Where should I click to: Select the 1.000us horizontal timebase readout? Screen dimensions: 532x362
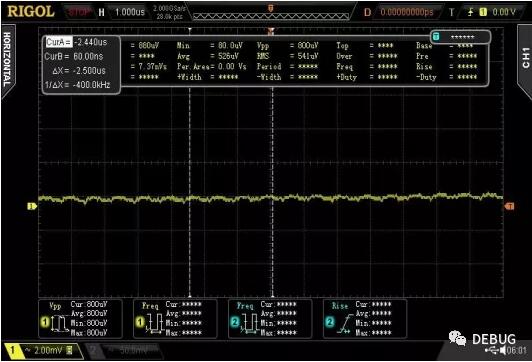(130, 12)
